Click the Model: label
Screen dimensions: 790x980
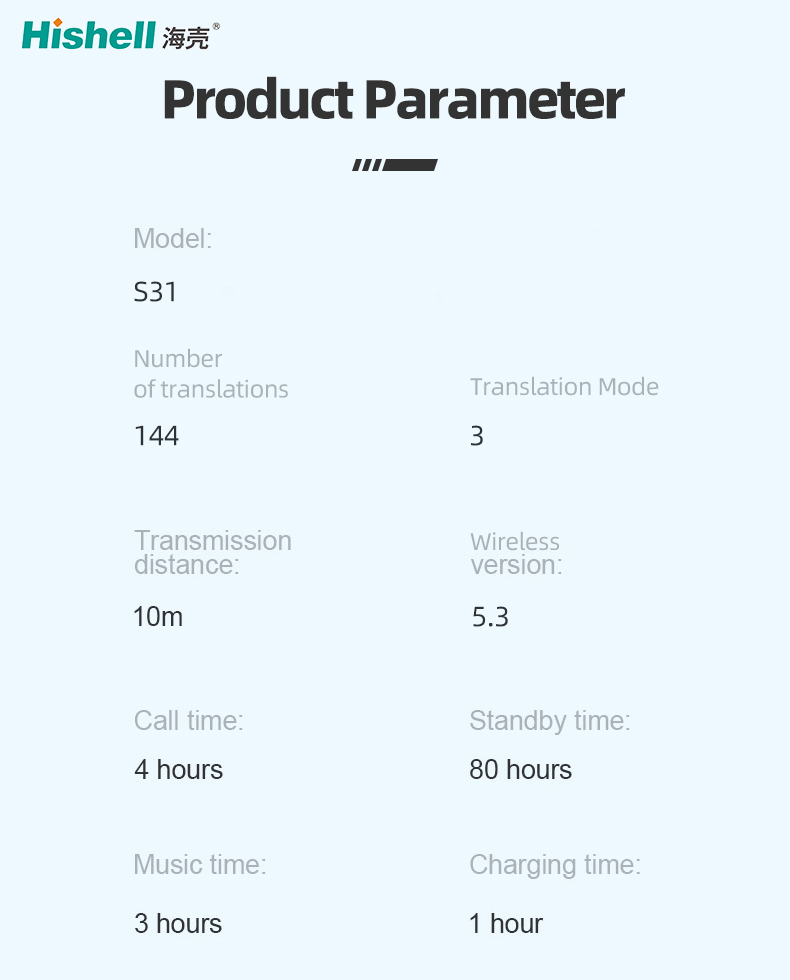pyautogui.click(x=173, y=239)
